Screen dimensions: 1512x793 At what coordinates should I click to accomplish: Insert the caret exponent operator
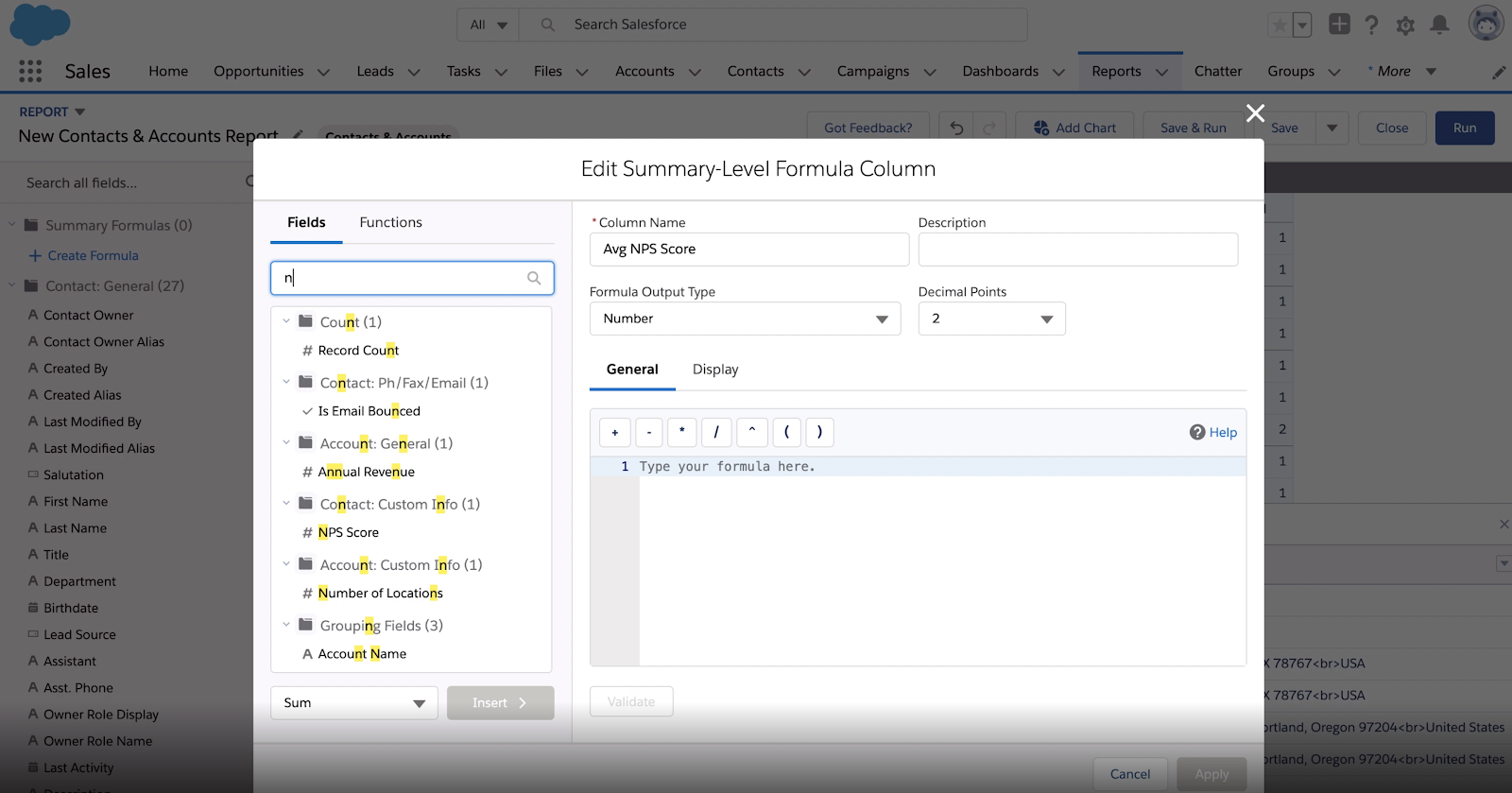(x=751, y=432)
